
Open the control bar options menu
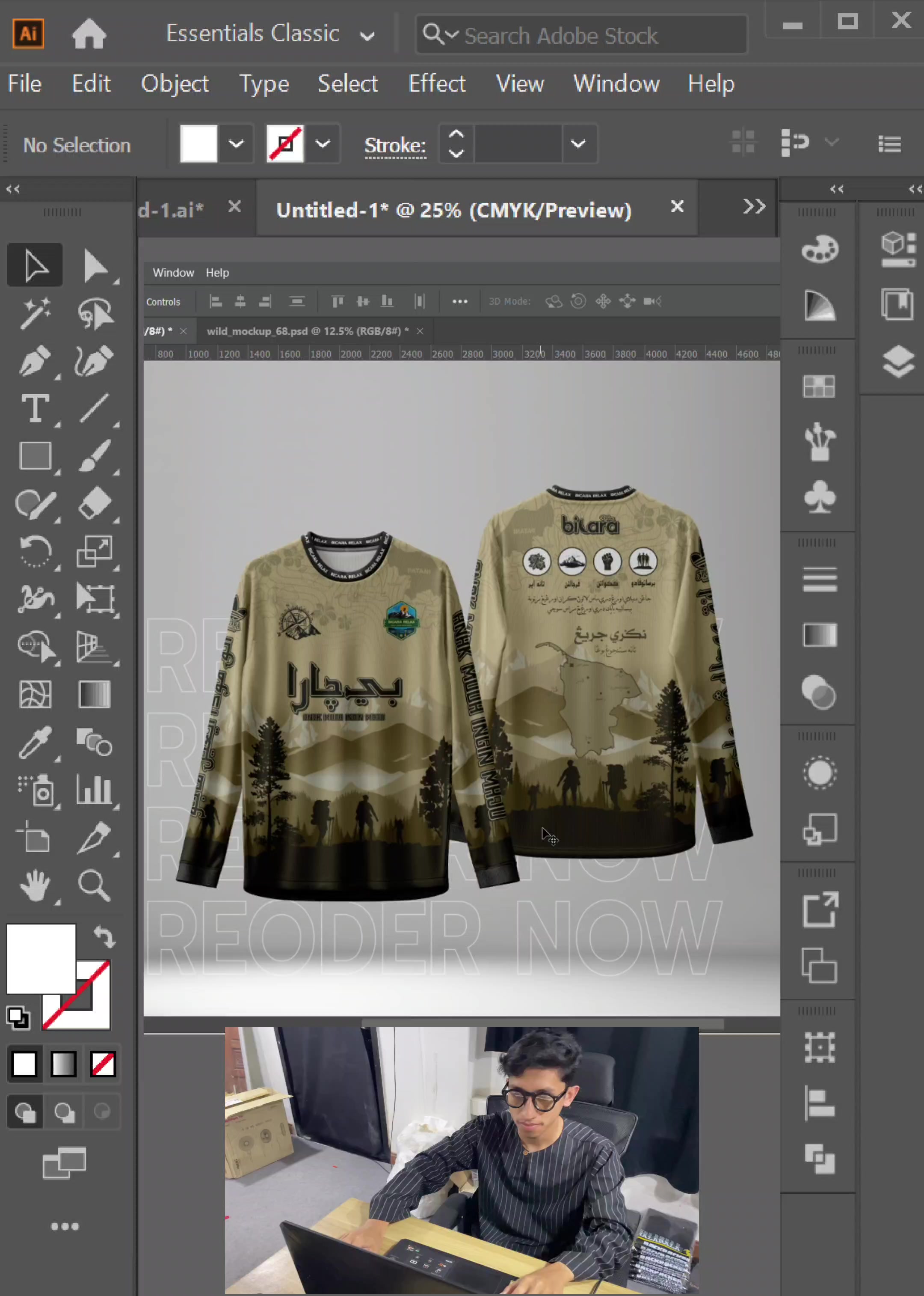point(889,144)
